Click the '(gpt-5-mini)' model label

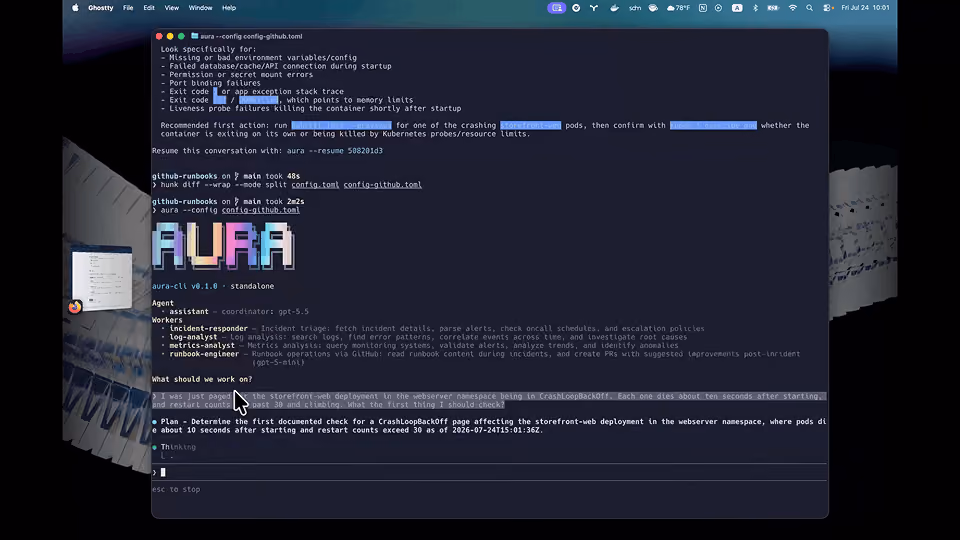278,362
